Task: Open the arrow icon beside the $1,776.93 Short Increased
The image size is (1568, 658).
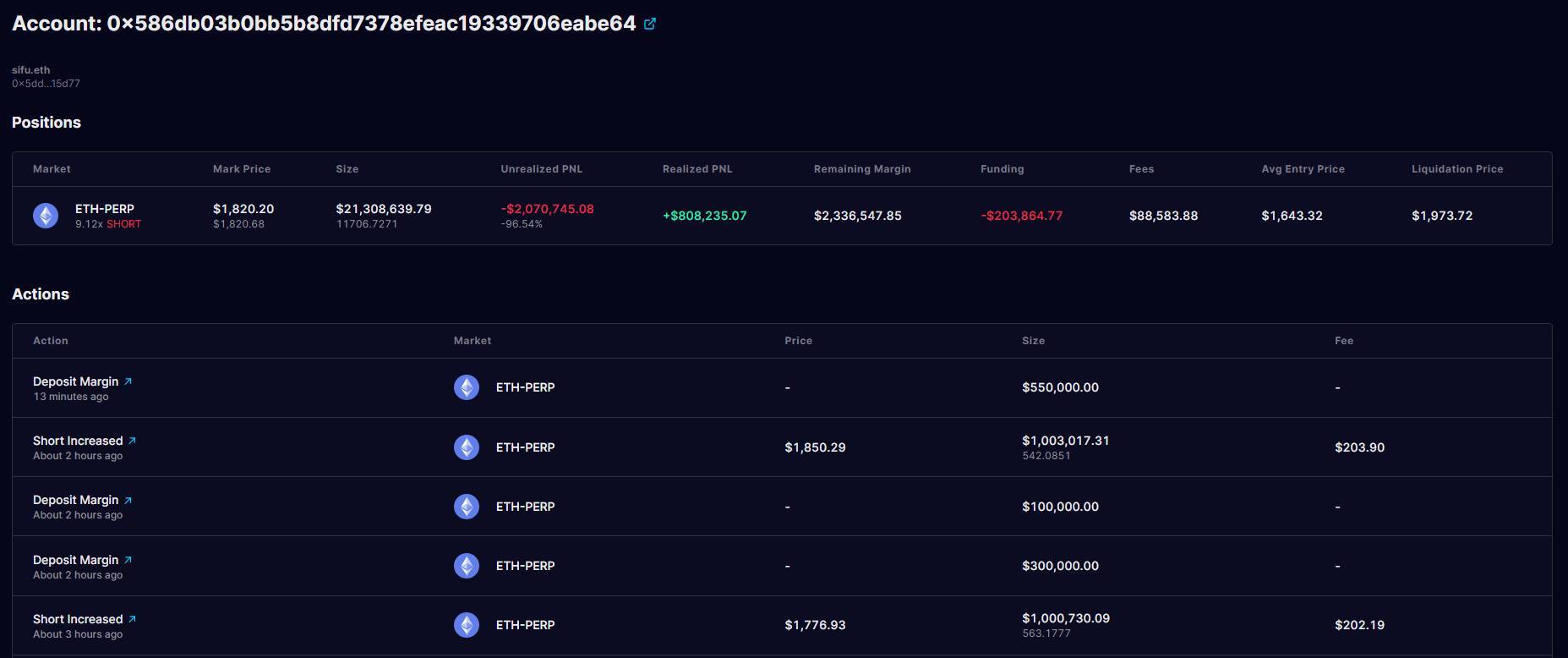Action: pyautogui.click(x=132, y=619)
